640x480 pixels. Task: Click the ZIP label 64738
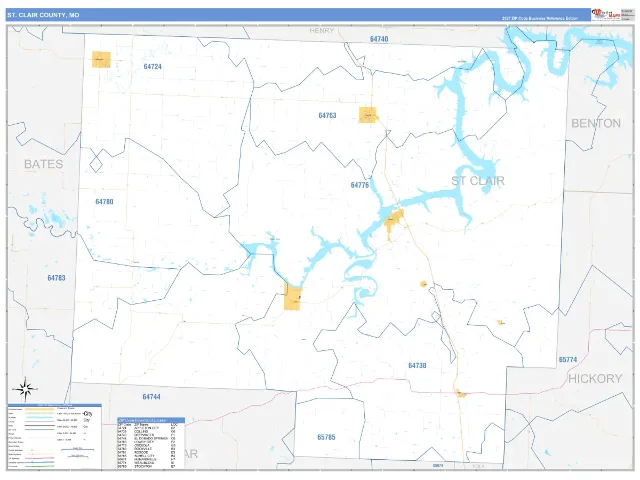[x=417, y=366]
